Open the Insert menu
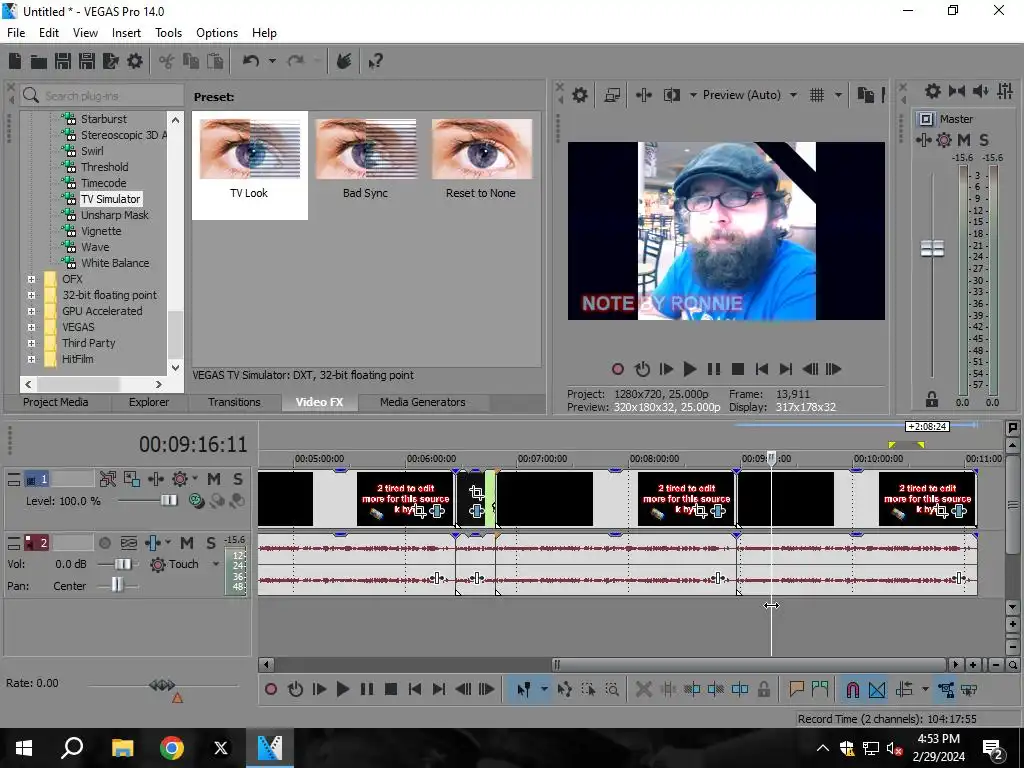This screenshot has width=1024, height=768. coord(126,33)
